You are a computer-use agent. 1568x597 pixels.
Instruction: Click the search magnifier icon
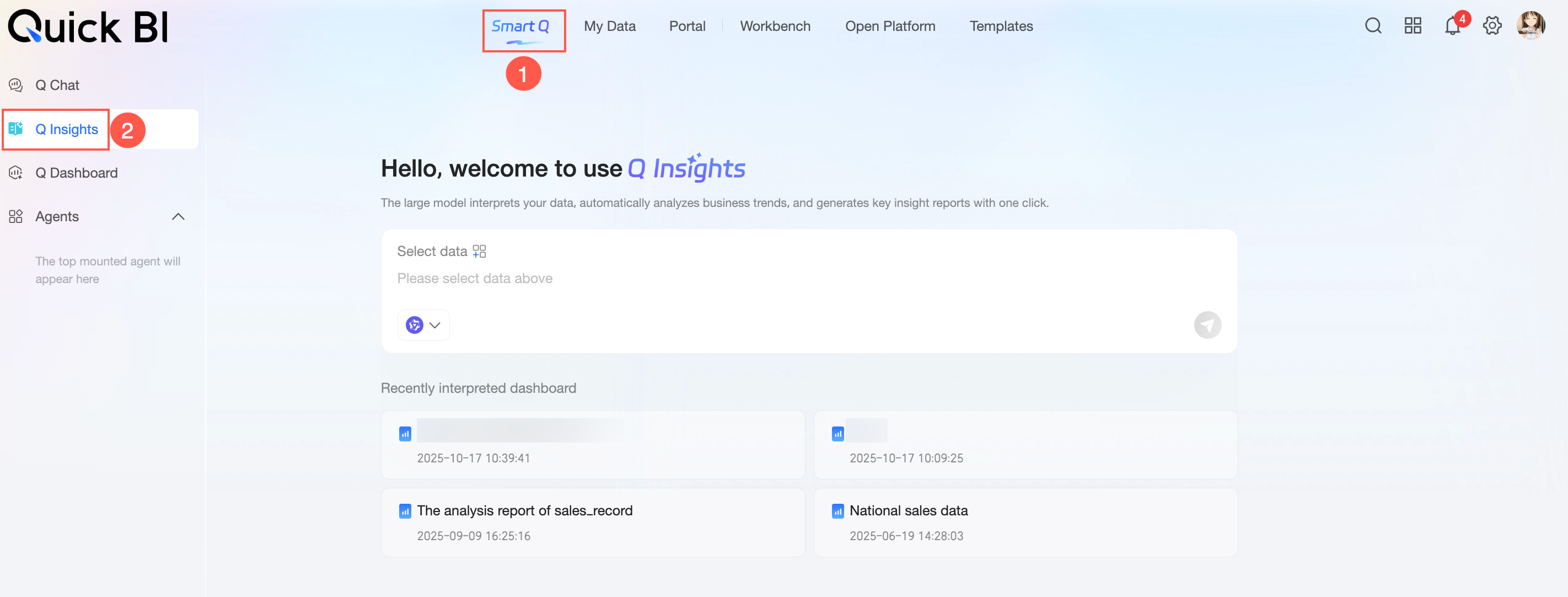1373,25
